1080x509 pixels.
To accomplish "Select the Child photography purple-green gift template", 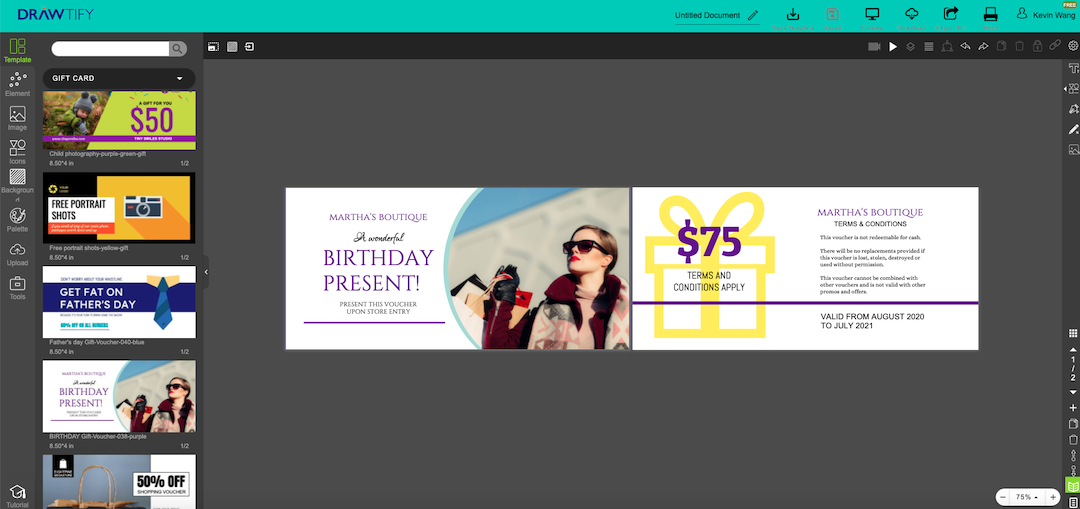I will 118,121.
